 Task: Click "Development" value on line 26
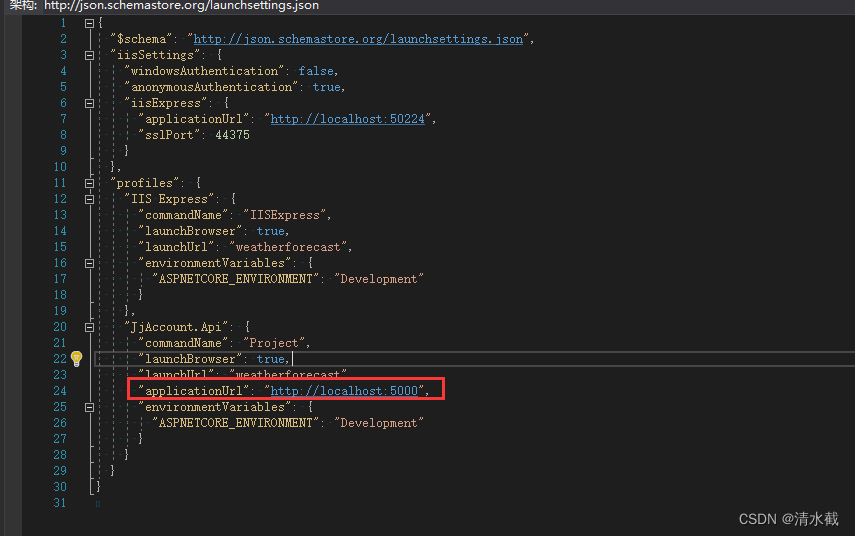pyautogui.click(x=378, y=423)
